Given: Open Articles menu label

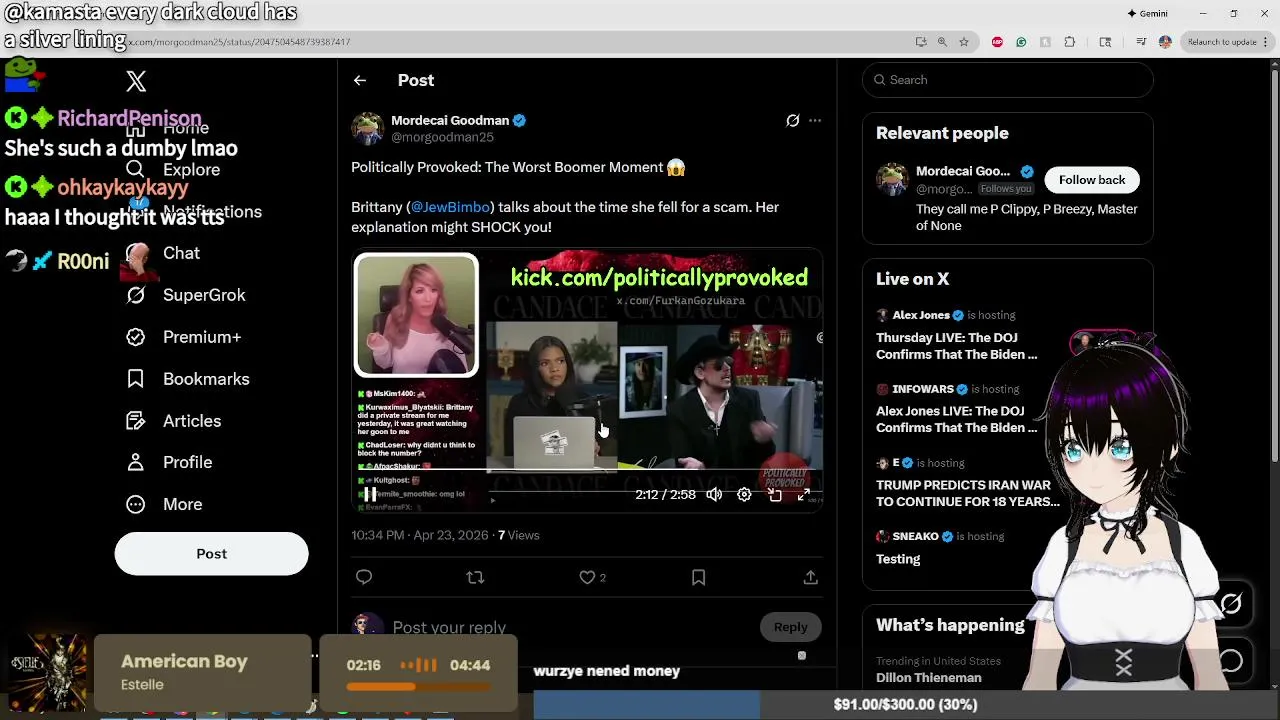Looking at the screenshot, I should click(192, 421).
